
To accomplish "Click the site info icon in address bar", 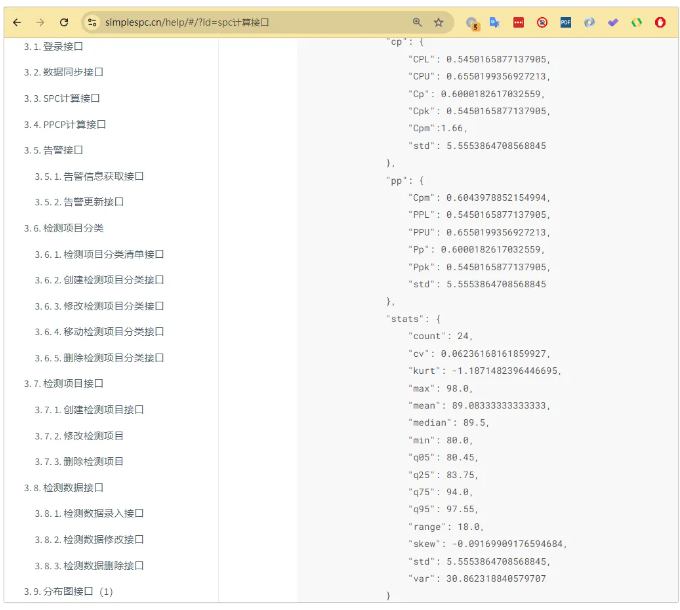I will (91, 22).
